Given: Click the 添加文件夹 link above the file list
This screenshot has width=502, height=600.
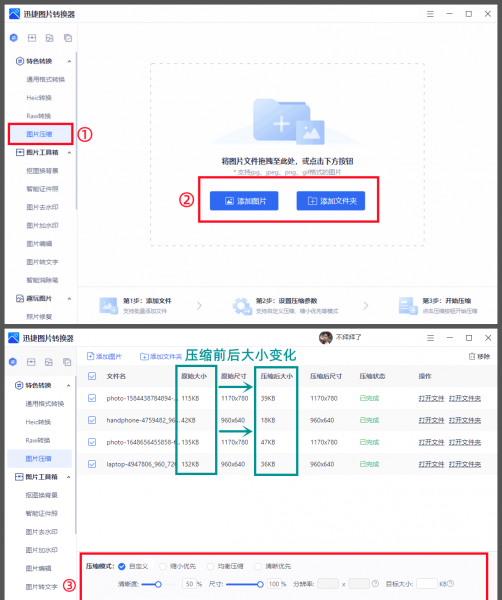Looking at the screenshot, I should pos(161,357).
